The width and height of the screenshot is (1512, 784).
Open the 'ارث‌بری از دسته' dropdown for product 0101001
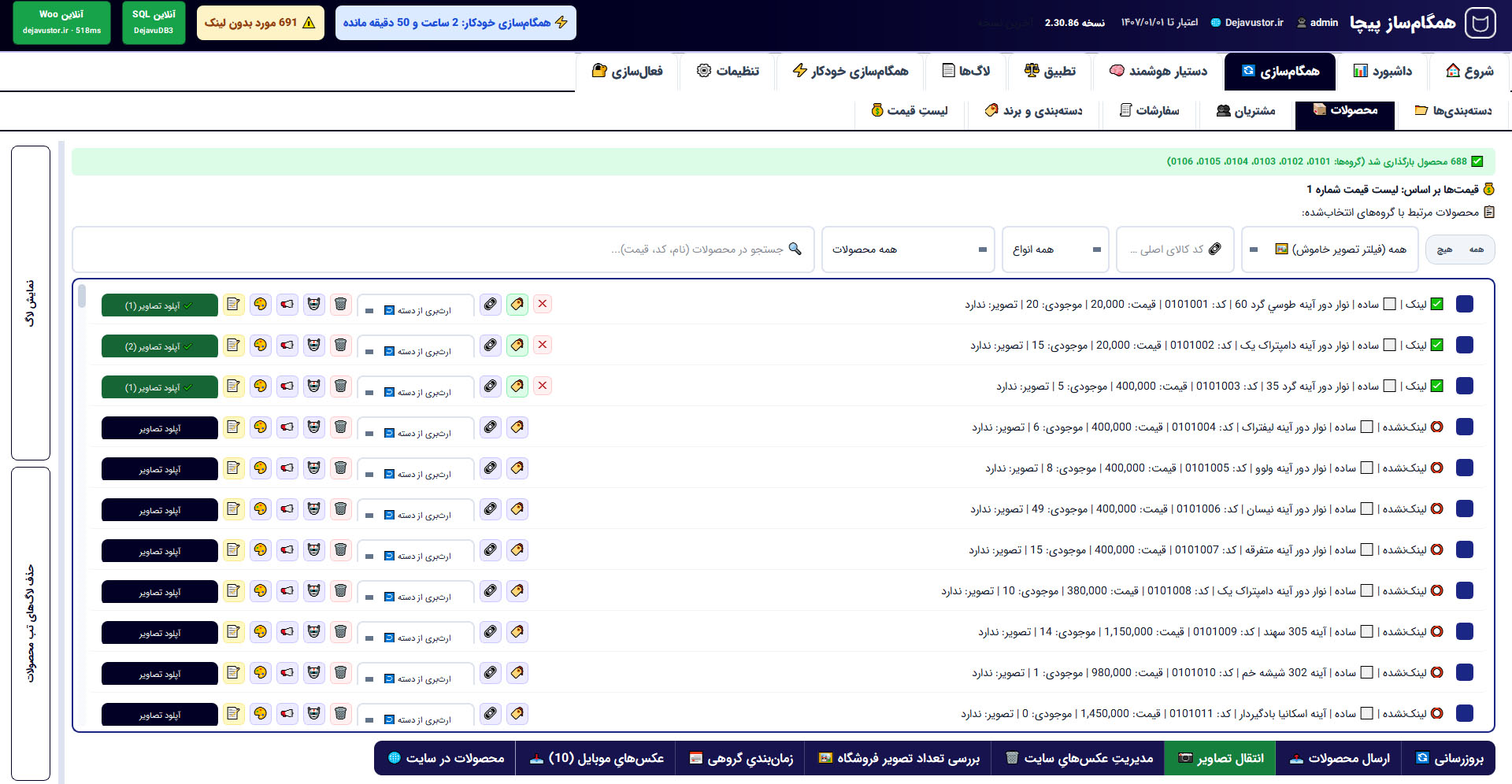click(x=416, y=306)
